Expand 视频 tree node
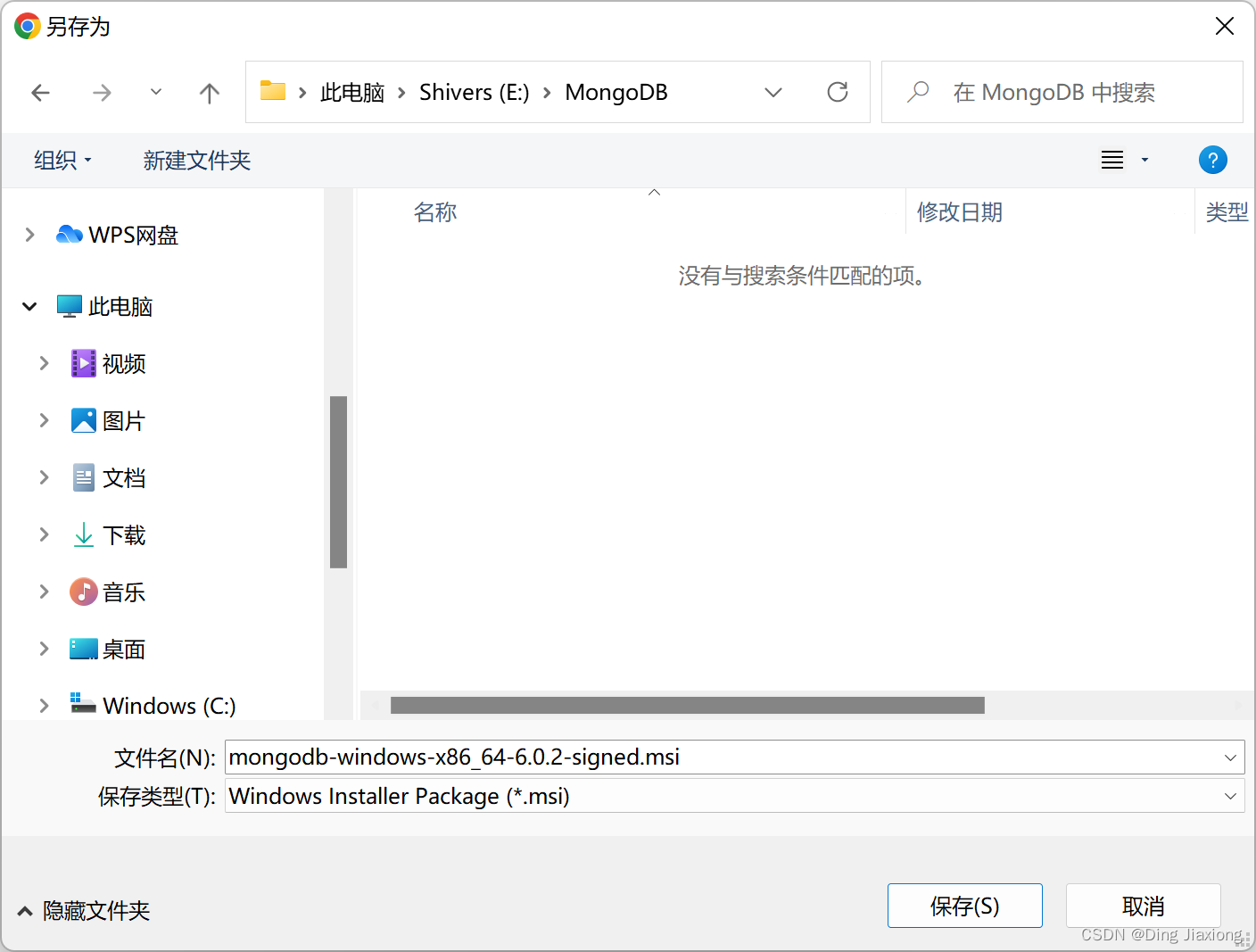This screenshot has height=952, width=1256. (x=44, y=363)
